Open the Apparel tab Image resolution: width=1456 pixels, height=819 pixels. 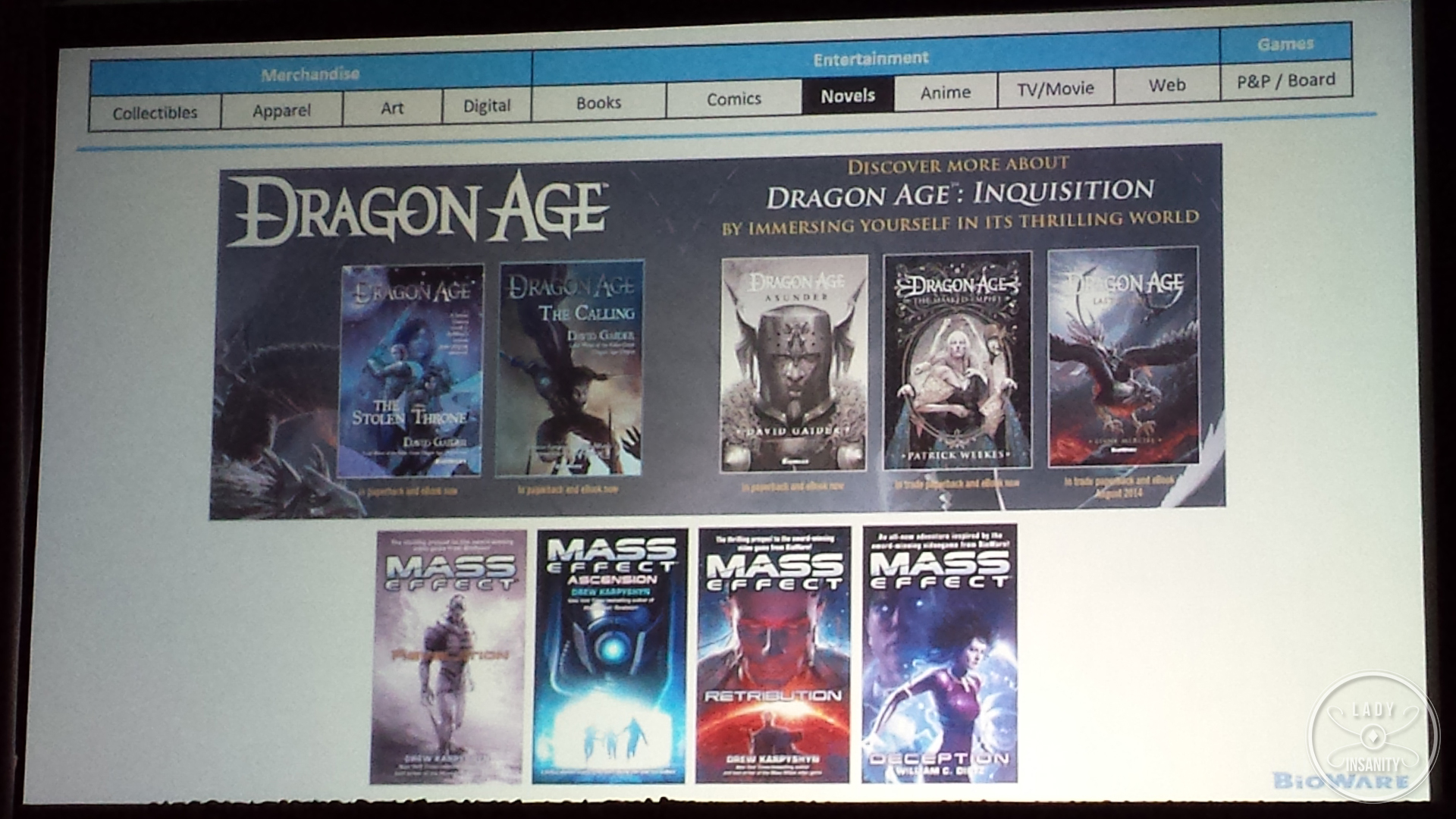tap(281, 110)
